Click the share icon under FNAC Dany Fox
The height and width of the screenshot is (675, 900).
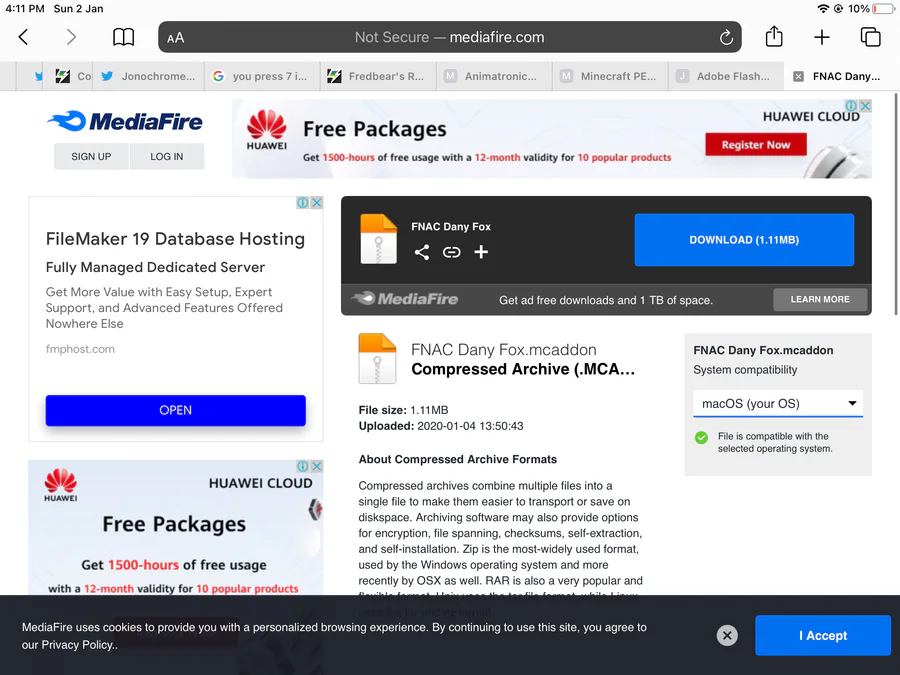coord(422,252)
